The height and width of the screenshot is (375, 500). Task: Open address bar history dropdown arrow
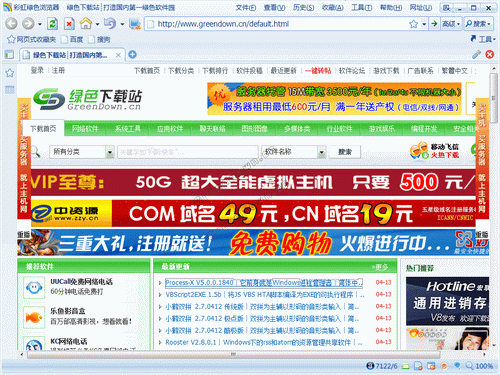coord(424,24)
